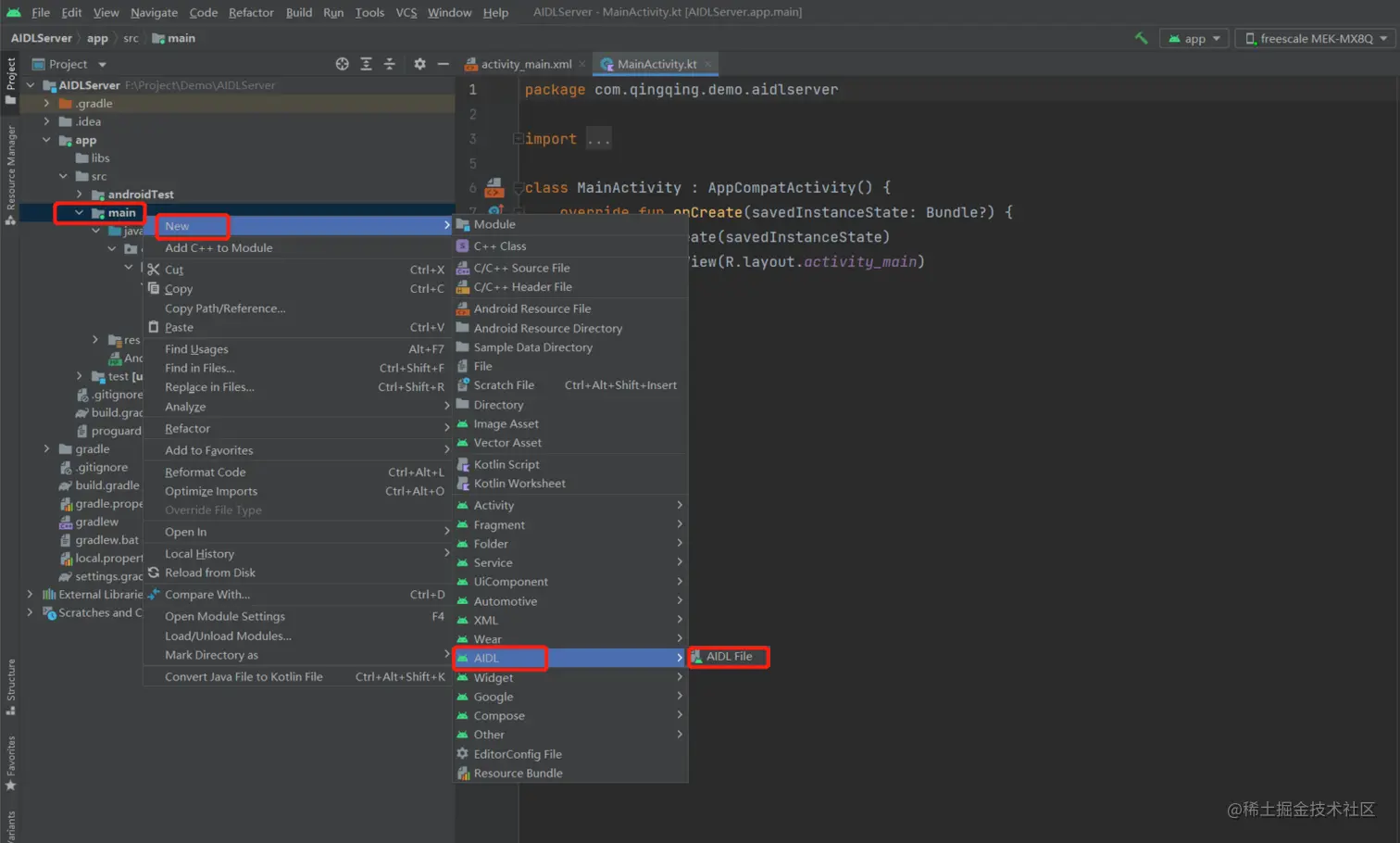Click Reload from Disk
The height and width of the screenshot is (843, 1400).
pyautogui.click(x=298, y=572)
